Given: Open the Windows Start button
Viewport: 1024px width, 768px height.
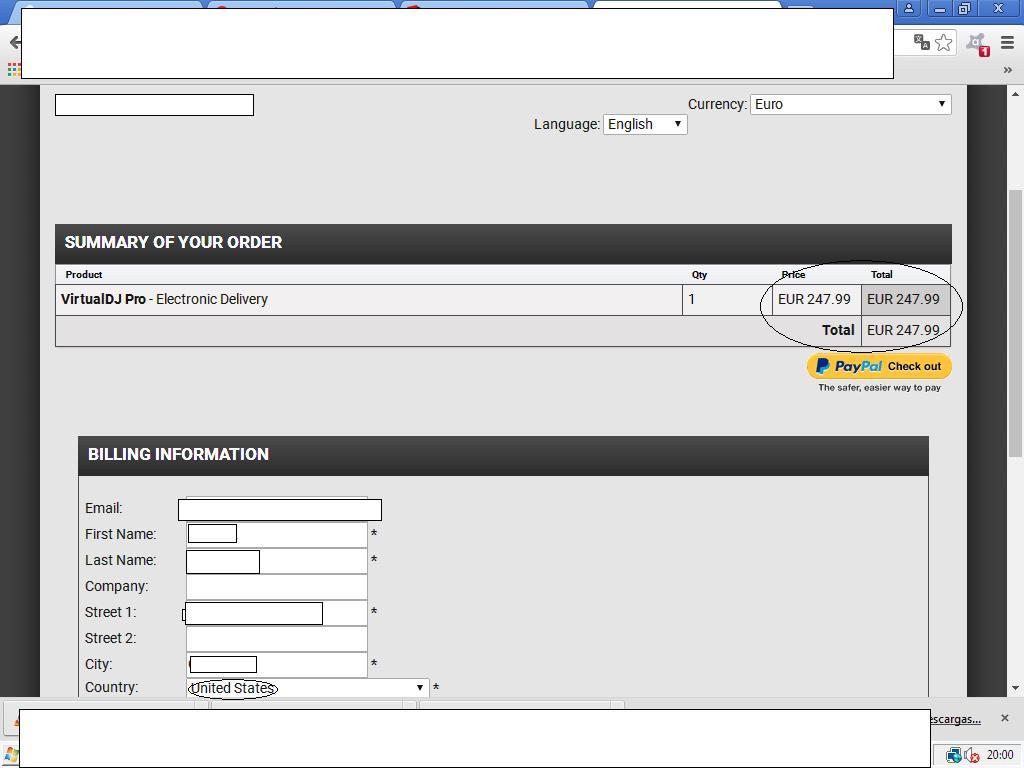Looking at the screenshot, I should [10, 756].
